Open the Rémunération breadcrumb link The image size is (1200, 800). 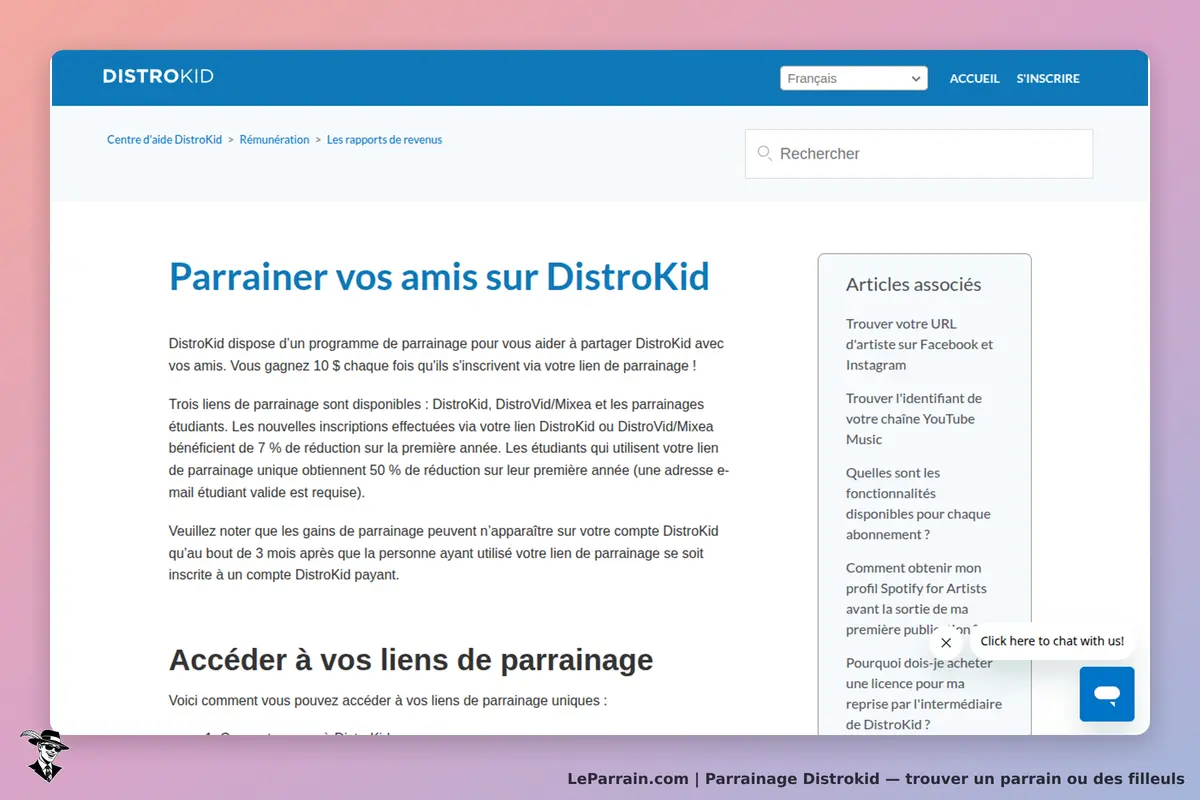click(x=275, y=140)
